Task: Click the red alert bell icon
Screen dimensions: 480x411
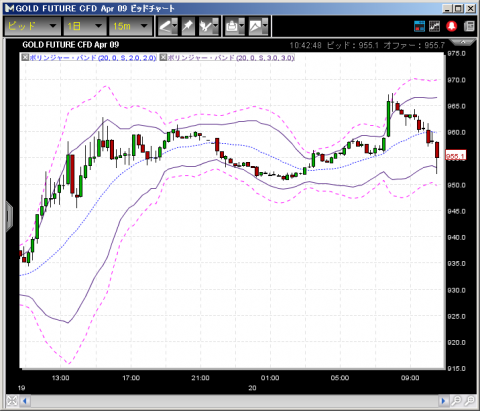Action: coord(452,26)
